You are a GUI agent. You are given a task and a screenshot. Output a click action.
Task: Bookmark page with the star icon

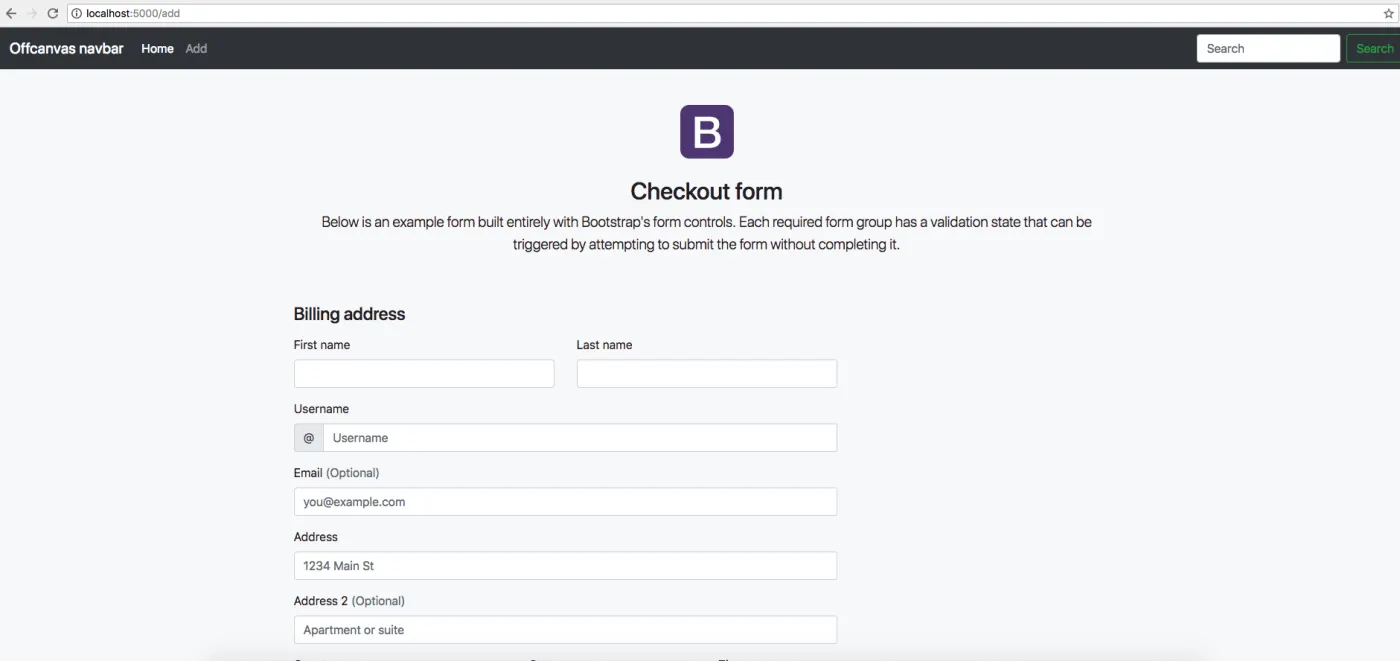pyautogui.click(x=1388, y=14)
